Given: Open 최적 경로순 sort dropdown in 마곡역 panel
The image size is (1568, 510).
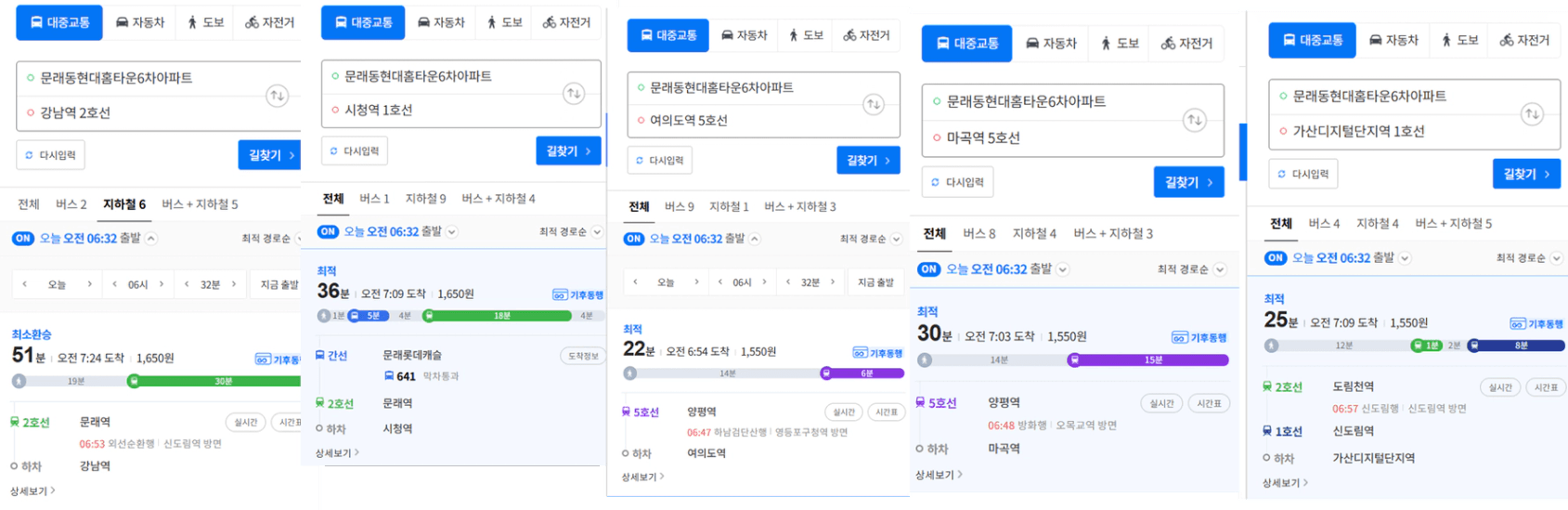Looking at the screenshot, I should [x=1191, y=269].
